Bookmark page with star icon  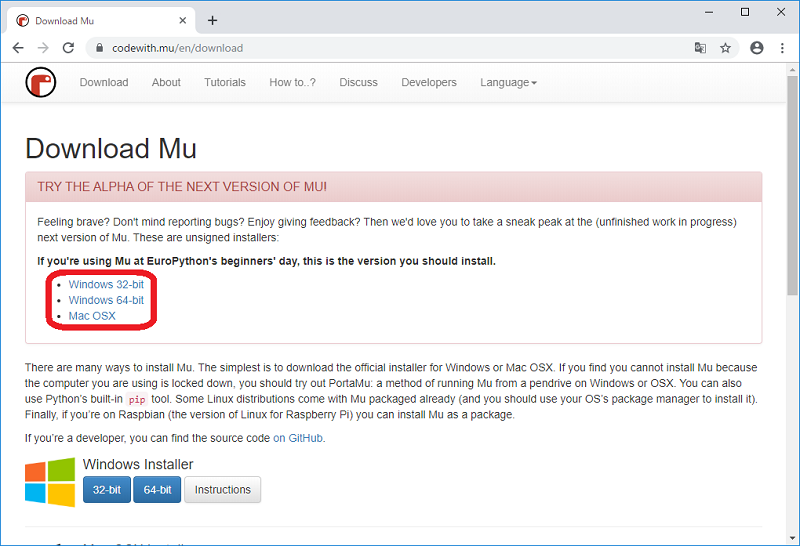[x=725, y=48]
